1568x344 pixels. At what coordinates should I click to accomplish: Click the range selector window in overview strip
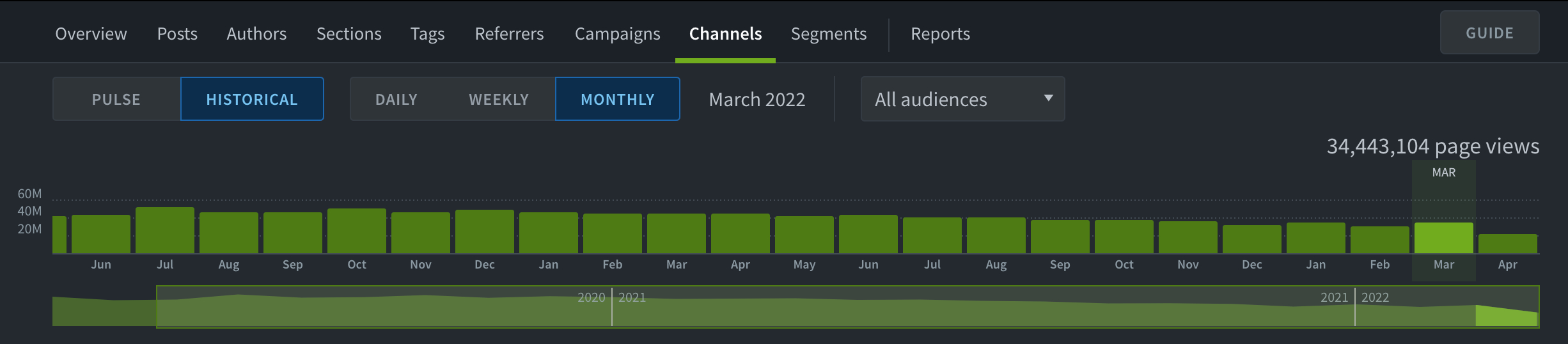pos(847,307)
